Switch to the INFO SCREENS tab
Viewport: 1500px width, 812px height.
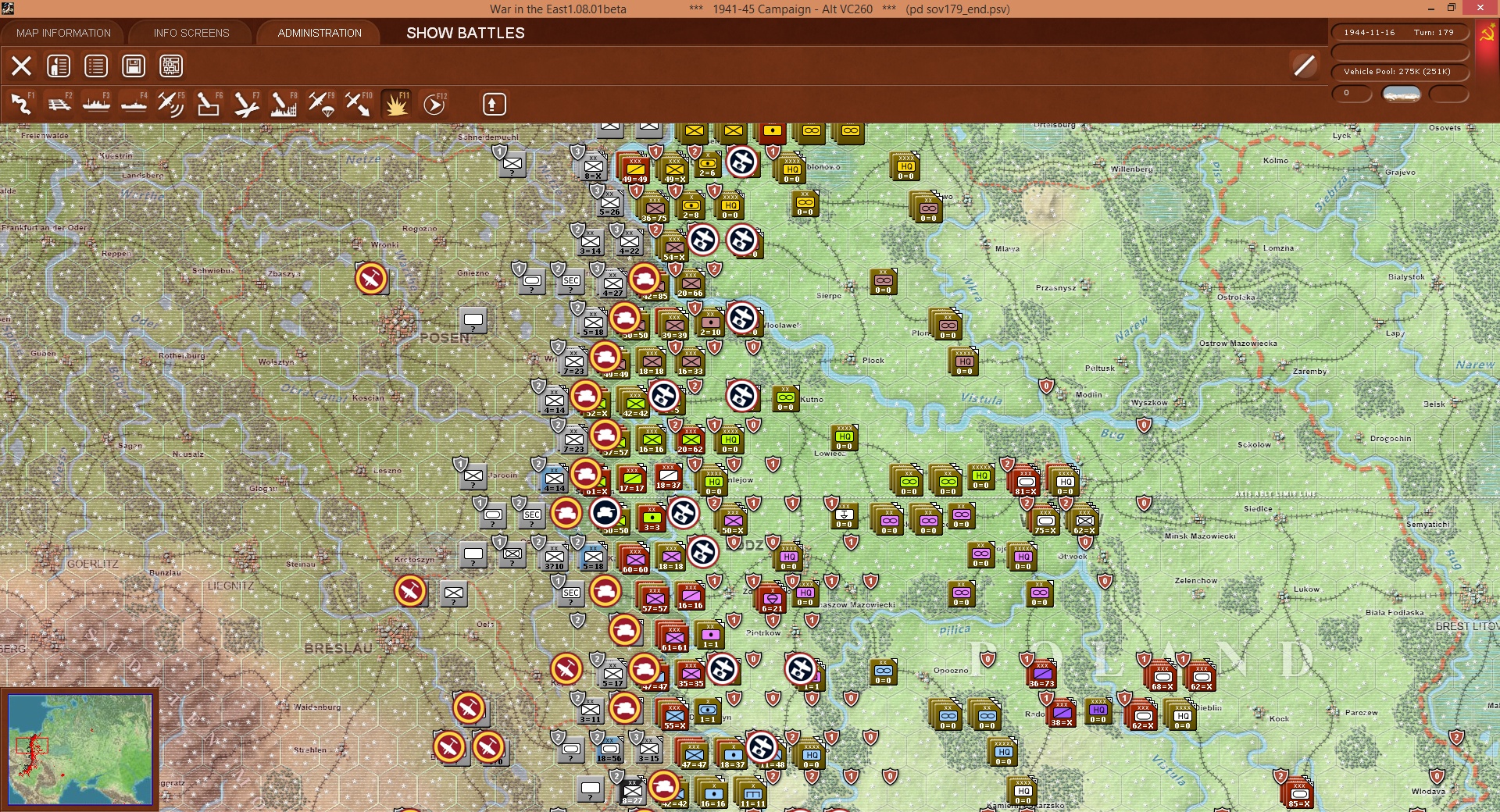191,33
